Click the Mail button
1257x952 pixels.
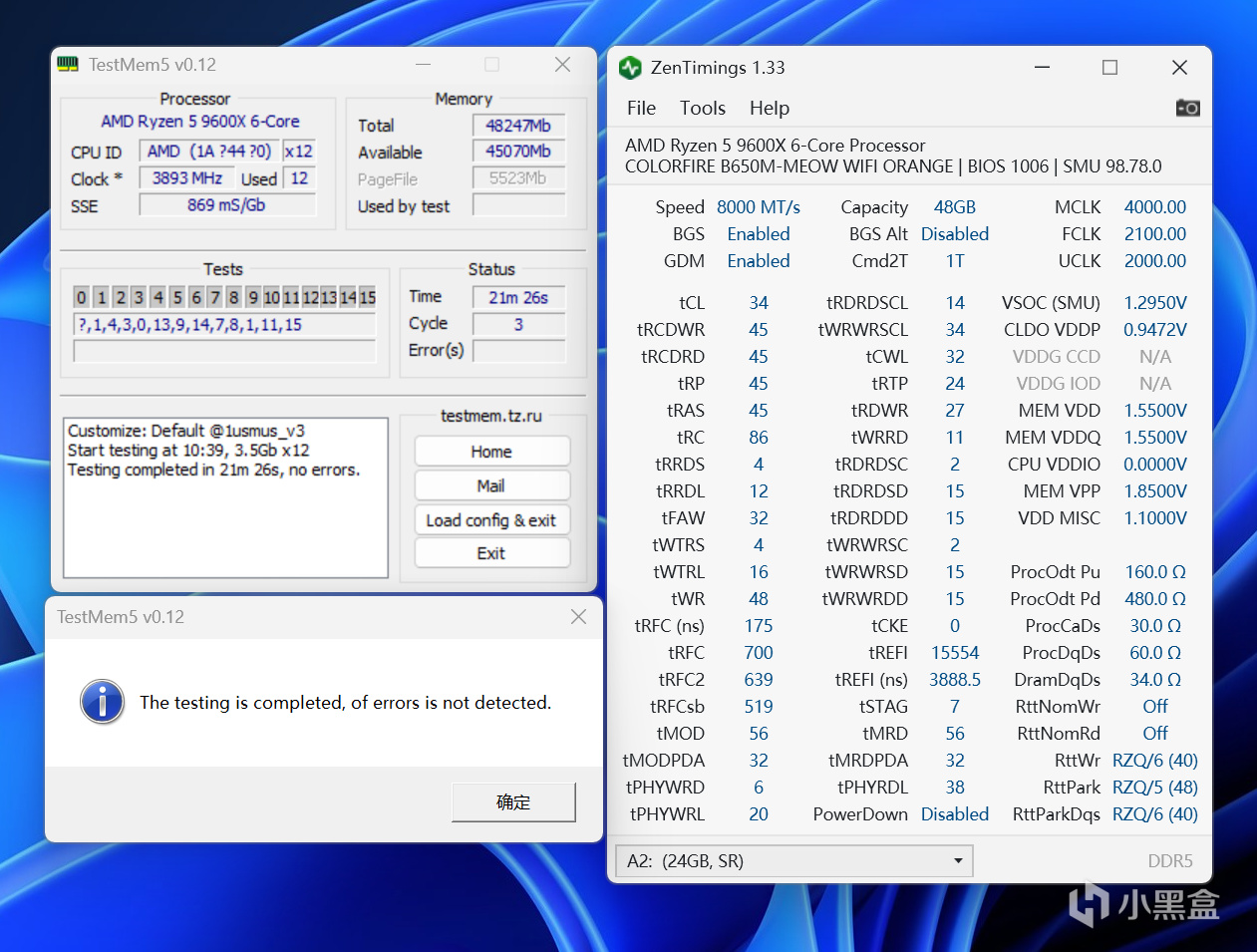click(491, 485)
